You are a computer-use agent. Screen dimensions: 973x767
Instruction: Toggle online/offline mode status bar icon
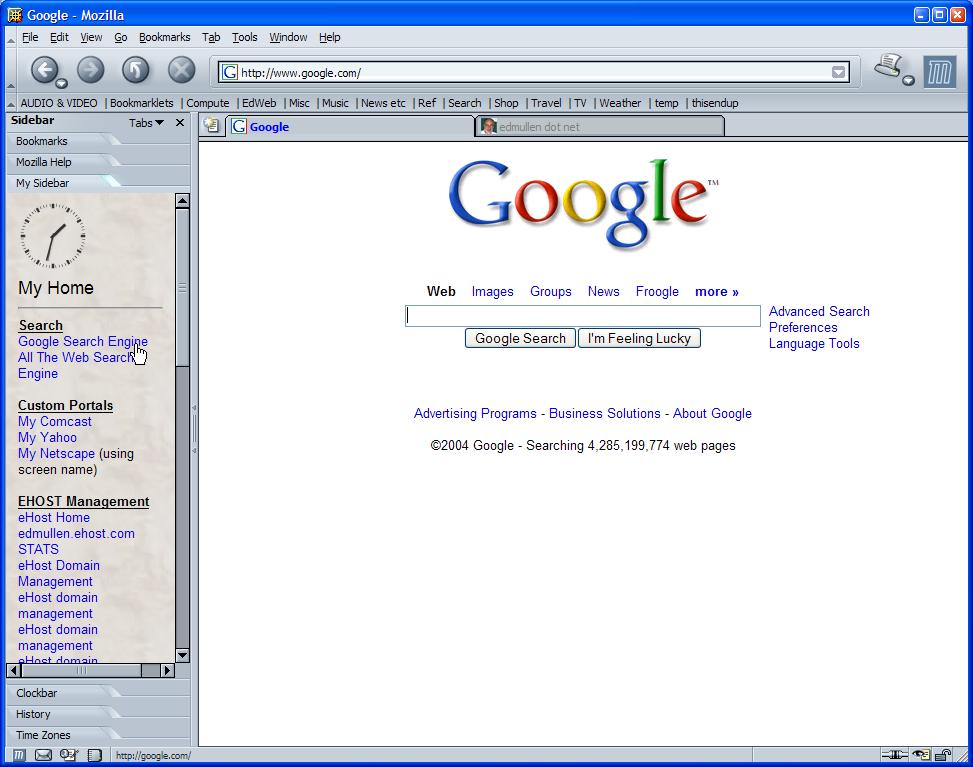[893, 755]
